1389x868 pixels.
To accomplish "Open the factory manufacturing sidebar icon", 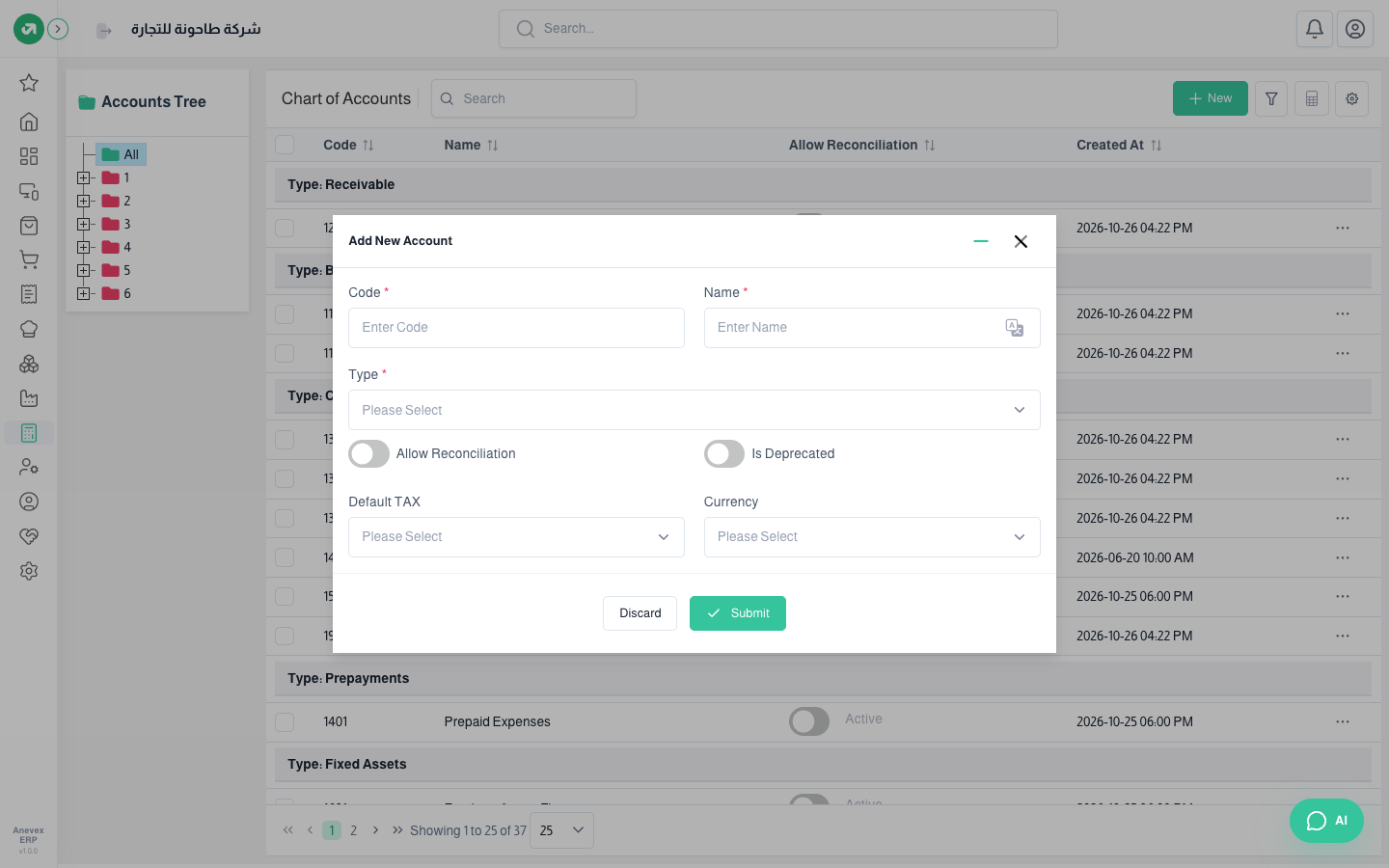I will (29, 398).
